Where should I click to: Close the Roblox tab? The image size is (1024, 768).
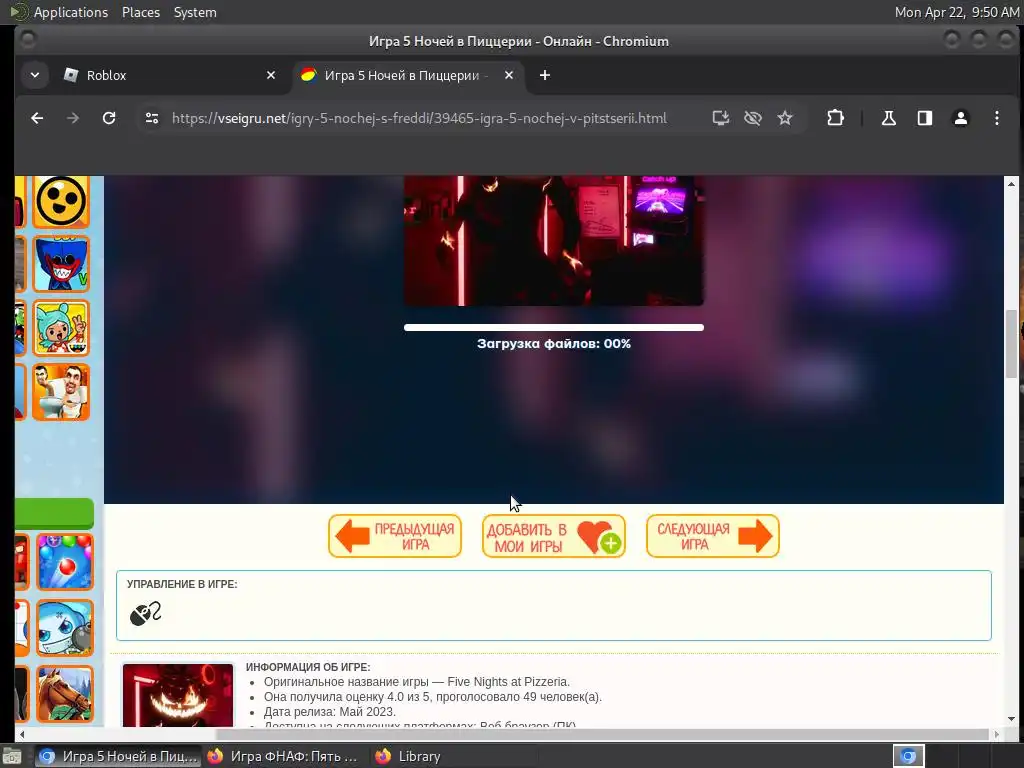click(x=270, y=75)
